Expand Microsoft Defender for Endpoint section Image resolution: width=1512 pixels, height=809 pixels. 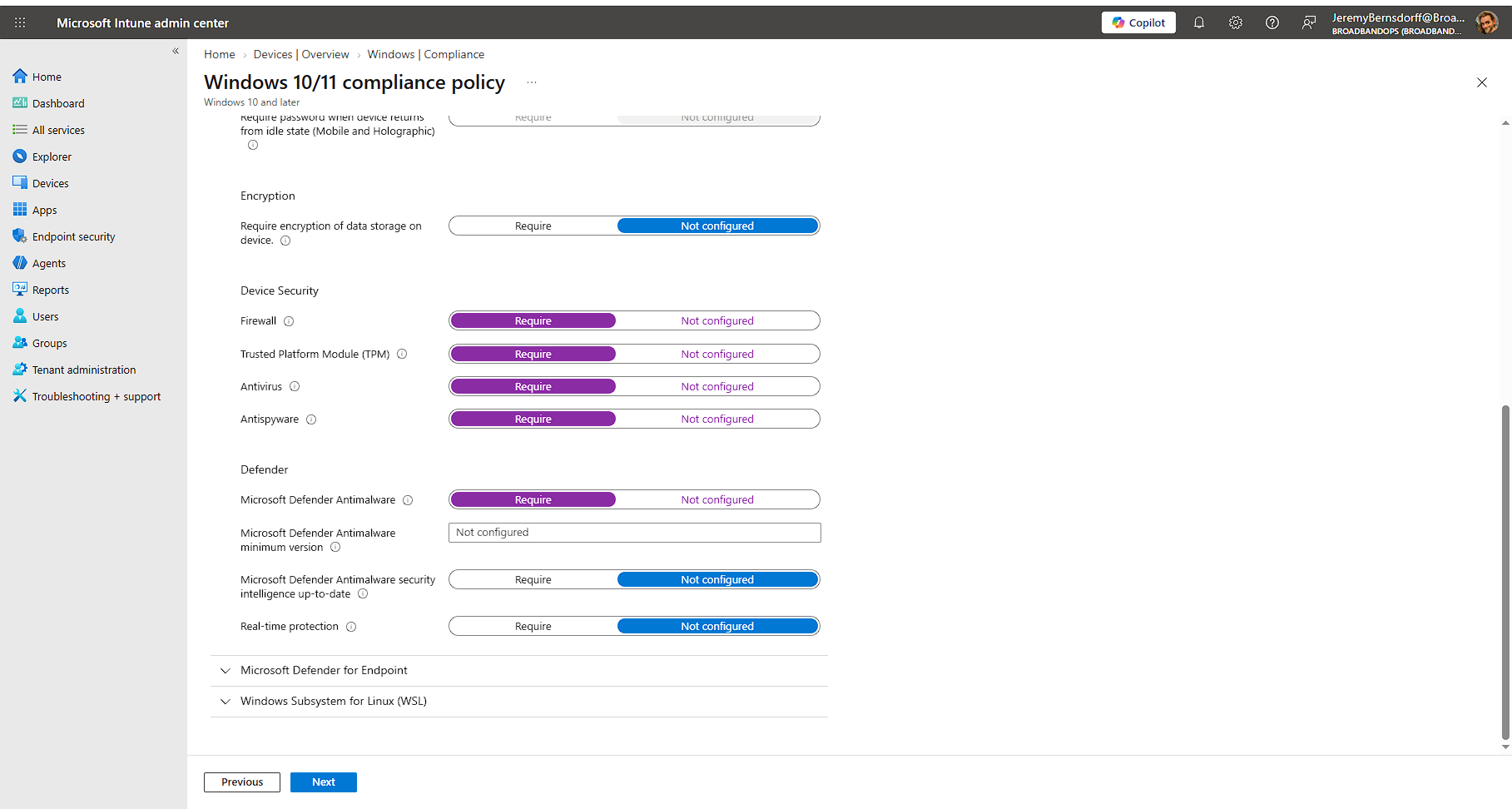[519, 671]
